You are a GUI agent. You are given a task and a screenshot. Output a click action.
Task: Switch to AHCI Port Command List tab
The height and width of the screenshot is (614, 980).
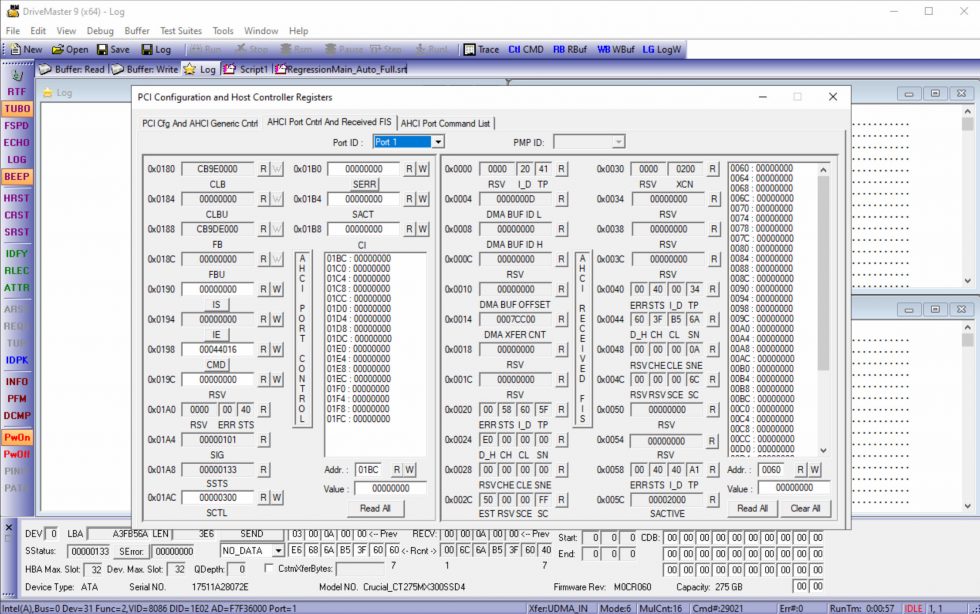(445, 123)
